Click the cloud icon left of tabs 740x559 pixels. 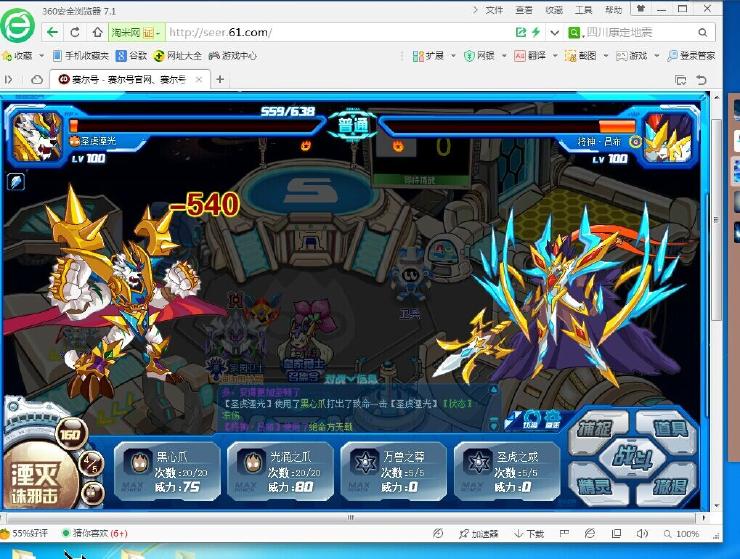tap(37, 80)
